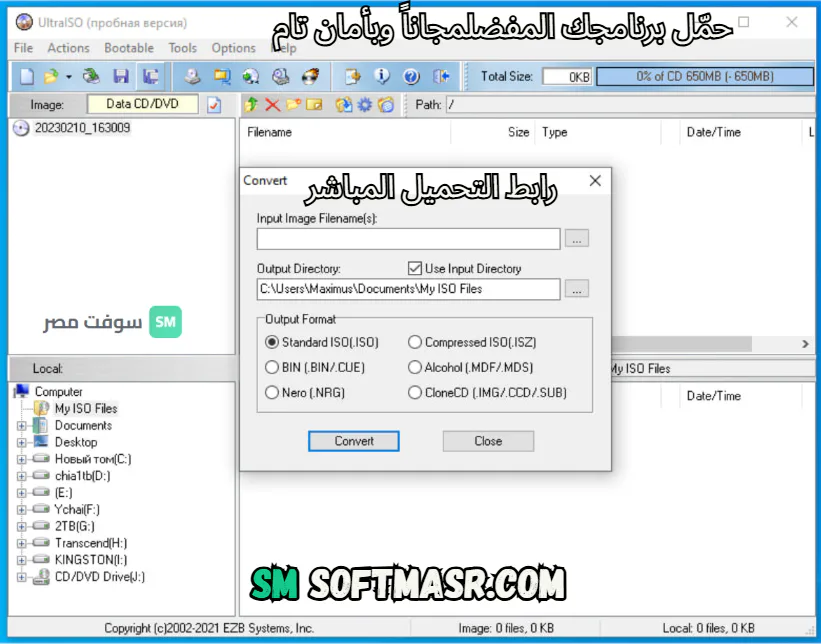Open the Actions menu

[x=69, y=48]
